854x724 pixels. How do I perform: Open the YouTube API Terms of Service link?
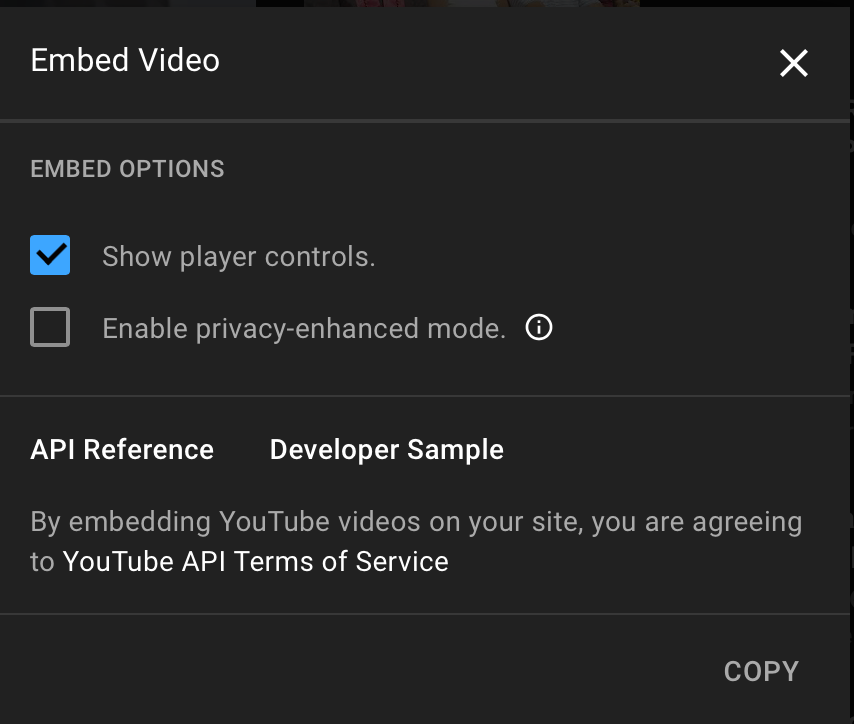[255, 561]
